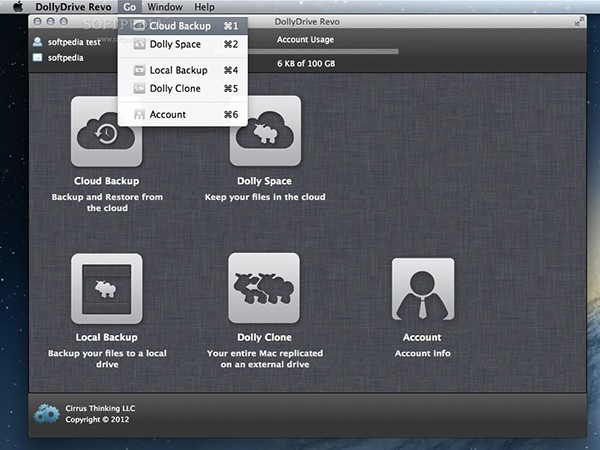Click the 'softpedia test' username text
600x450 pixels.
pyautogui.click(x=74, y=42)
